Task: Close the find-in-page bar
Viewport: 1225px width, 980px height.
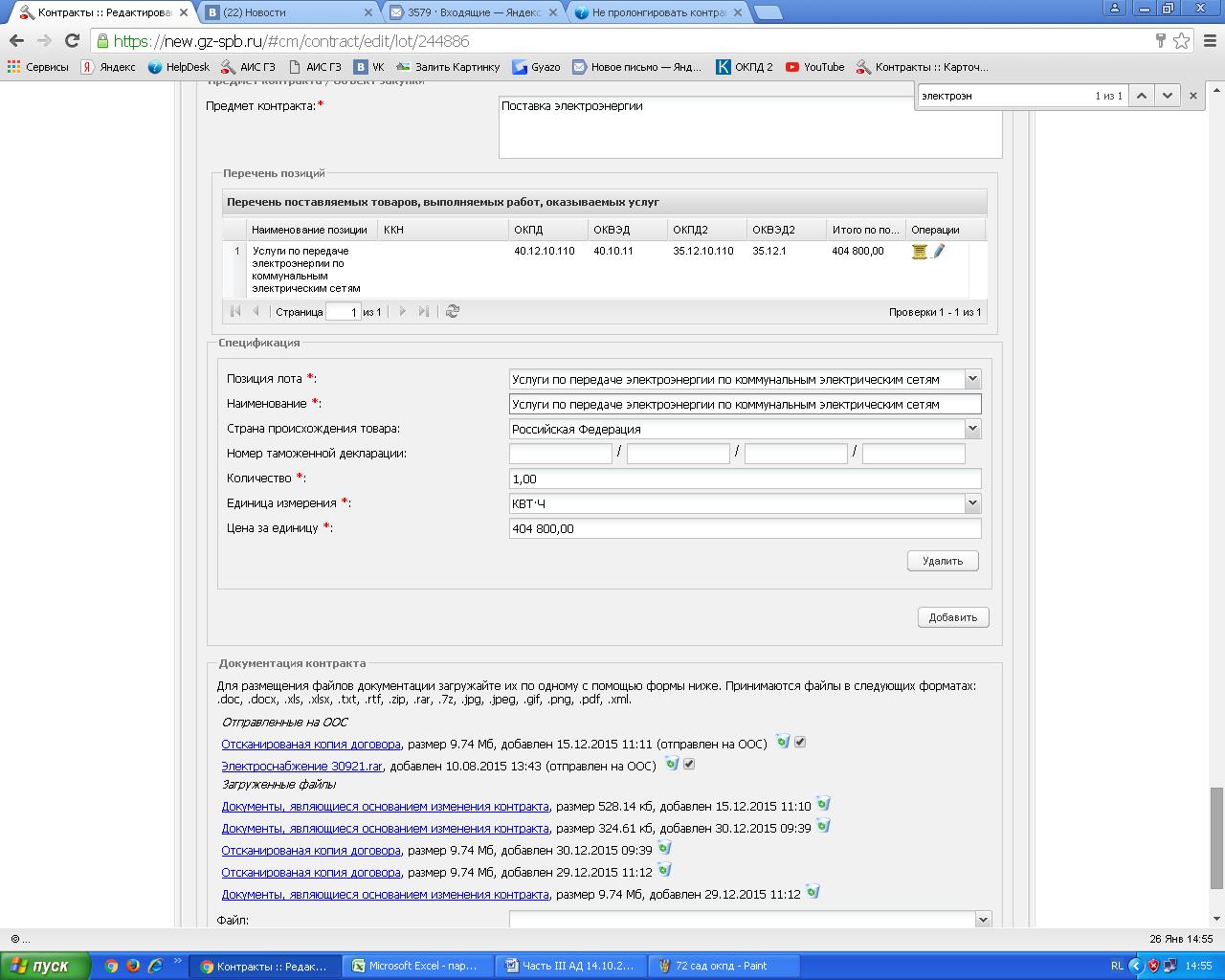Action: coord(1192,96)
